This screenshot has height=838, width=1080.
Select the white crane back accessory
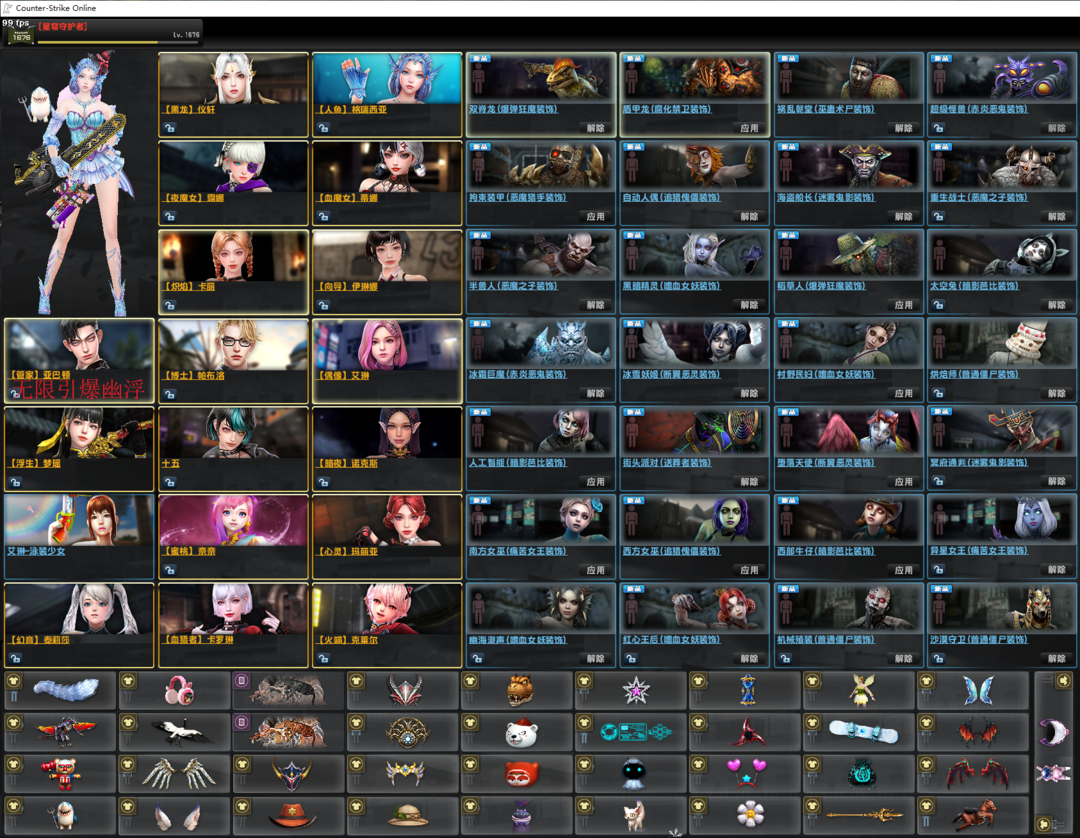pyautogui.click(x=181, y=732)
